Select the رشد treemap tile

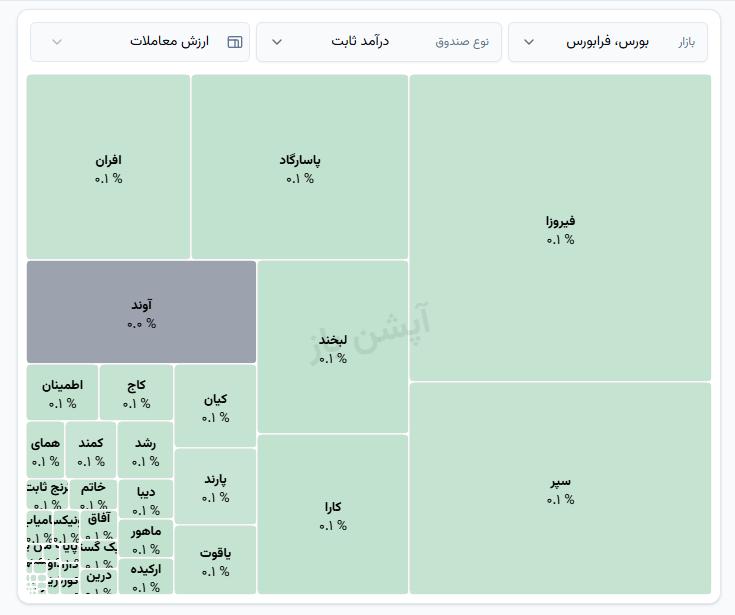[x=145, y=450]
